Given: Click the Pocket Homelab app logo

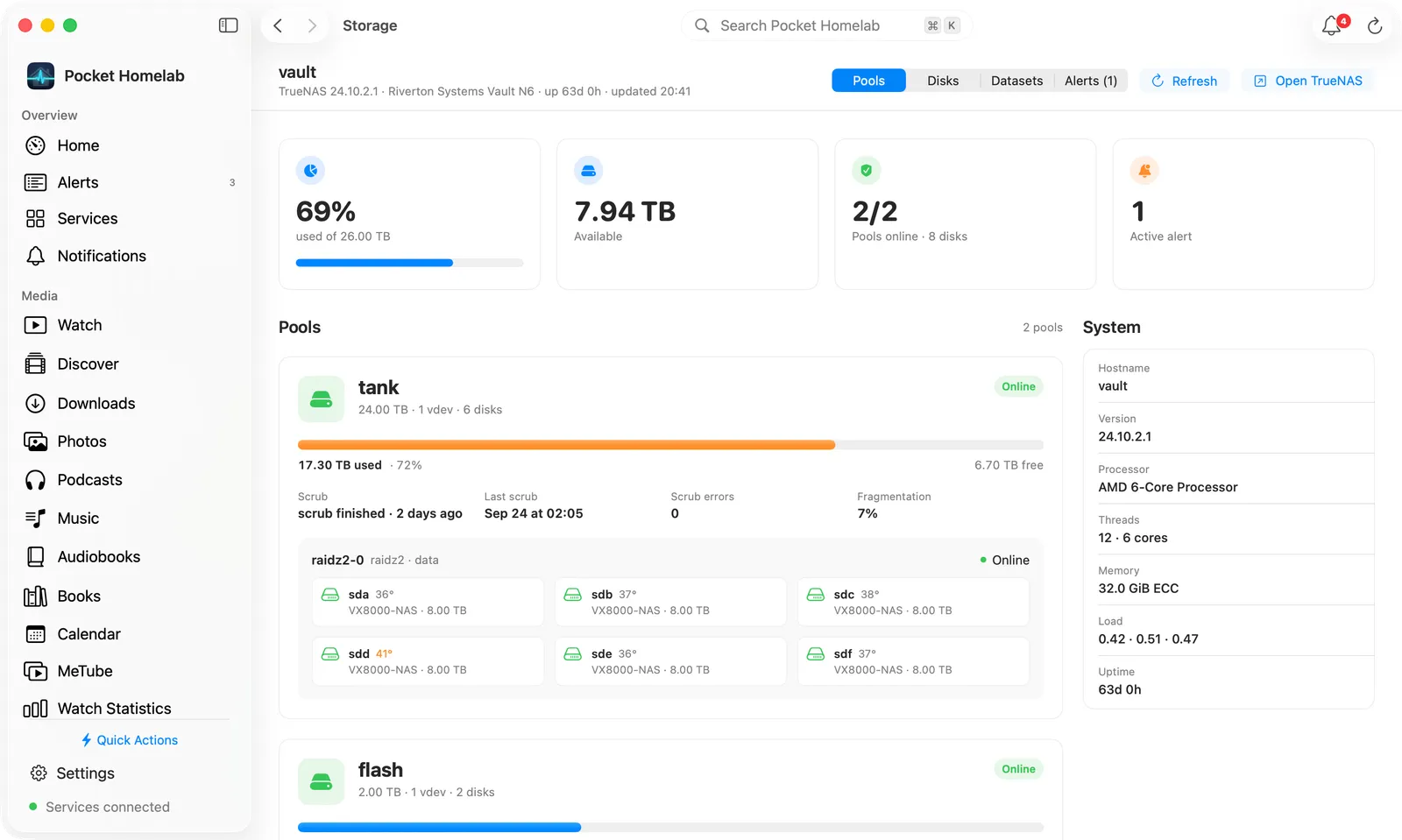Looking at the screenshot, I should pyautogui.click(x=40, y=76).
